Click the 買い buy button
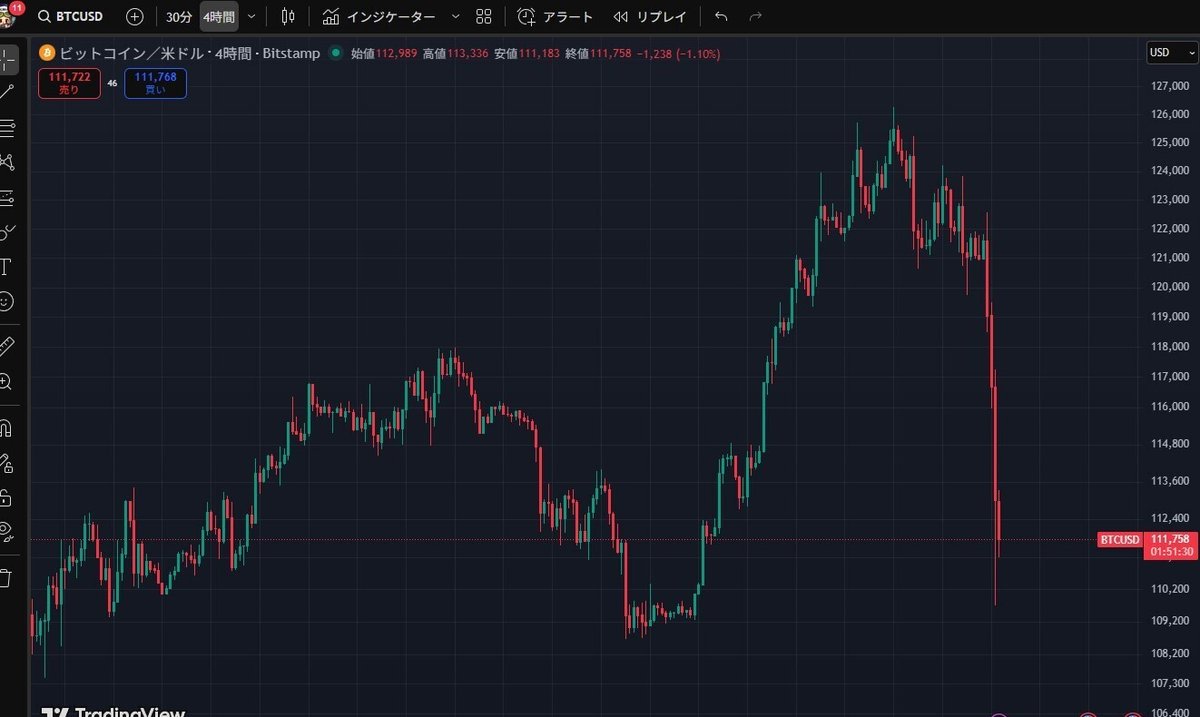The width and height of the screenshot is (1200, 717). 155,83
